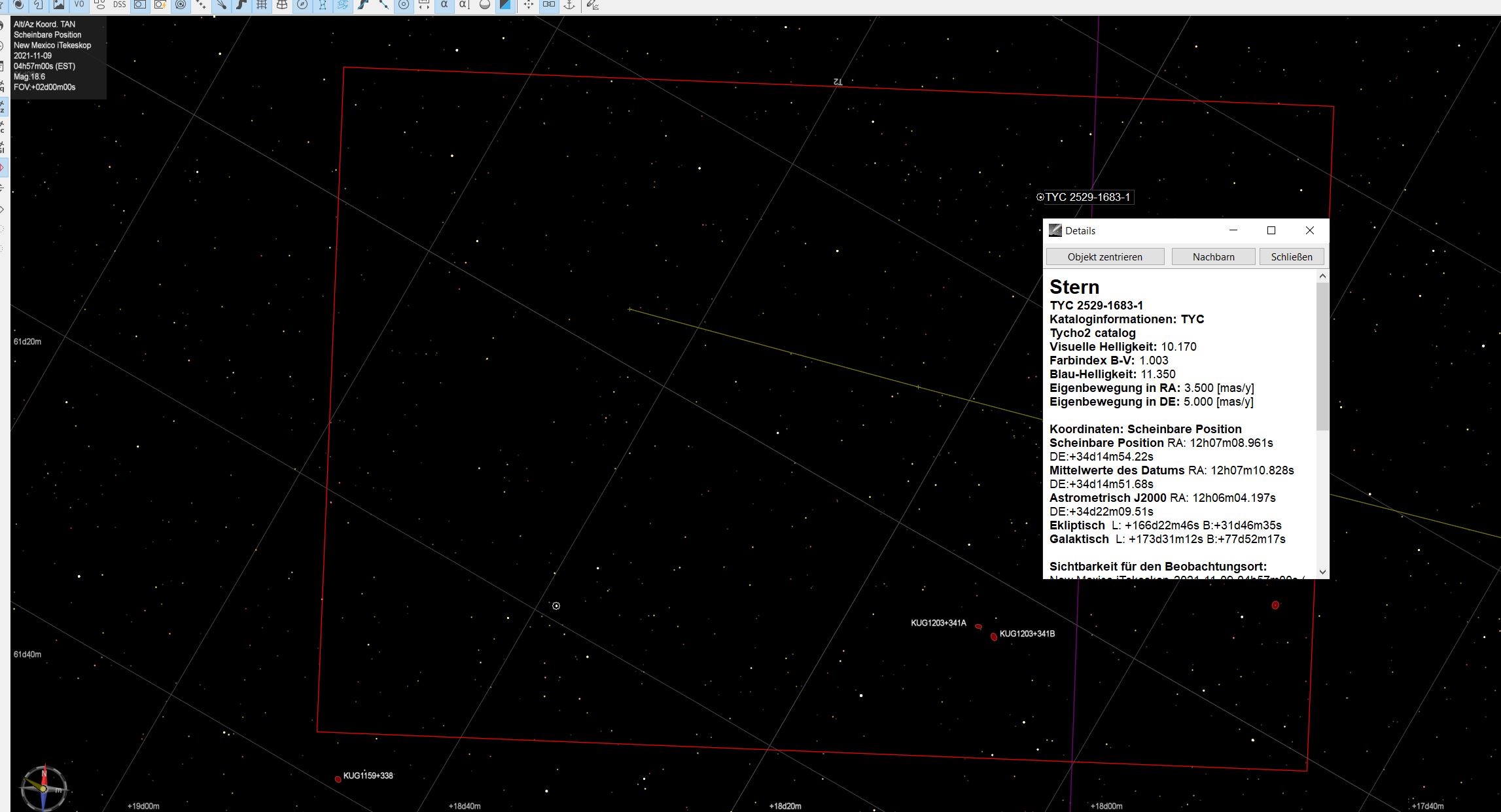Click the Schließen button
Viewport: 1501px width, 812px height.
pyautogui.click(x=1292, y=256)
